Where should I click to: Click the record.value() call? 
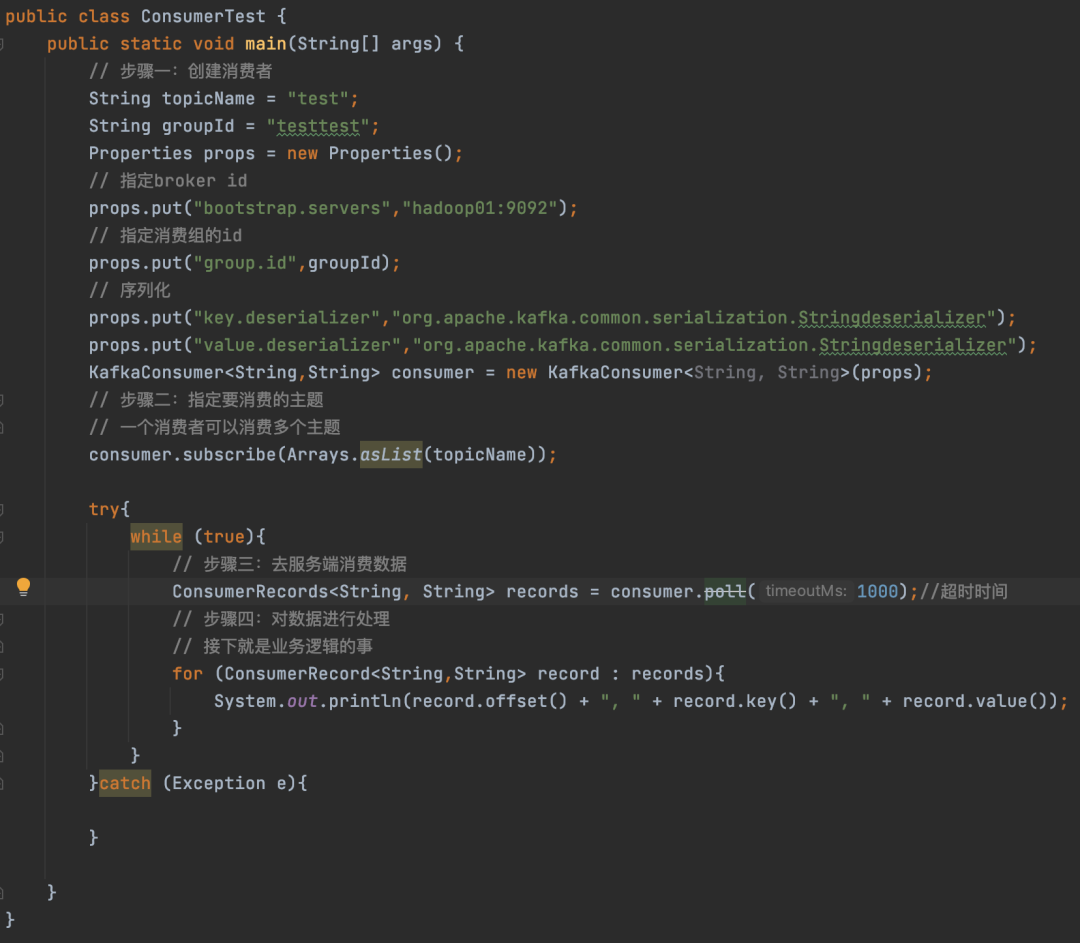tap(975, 701)
